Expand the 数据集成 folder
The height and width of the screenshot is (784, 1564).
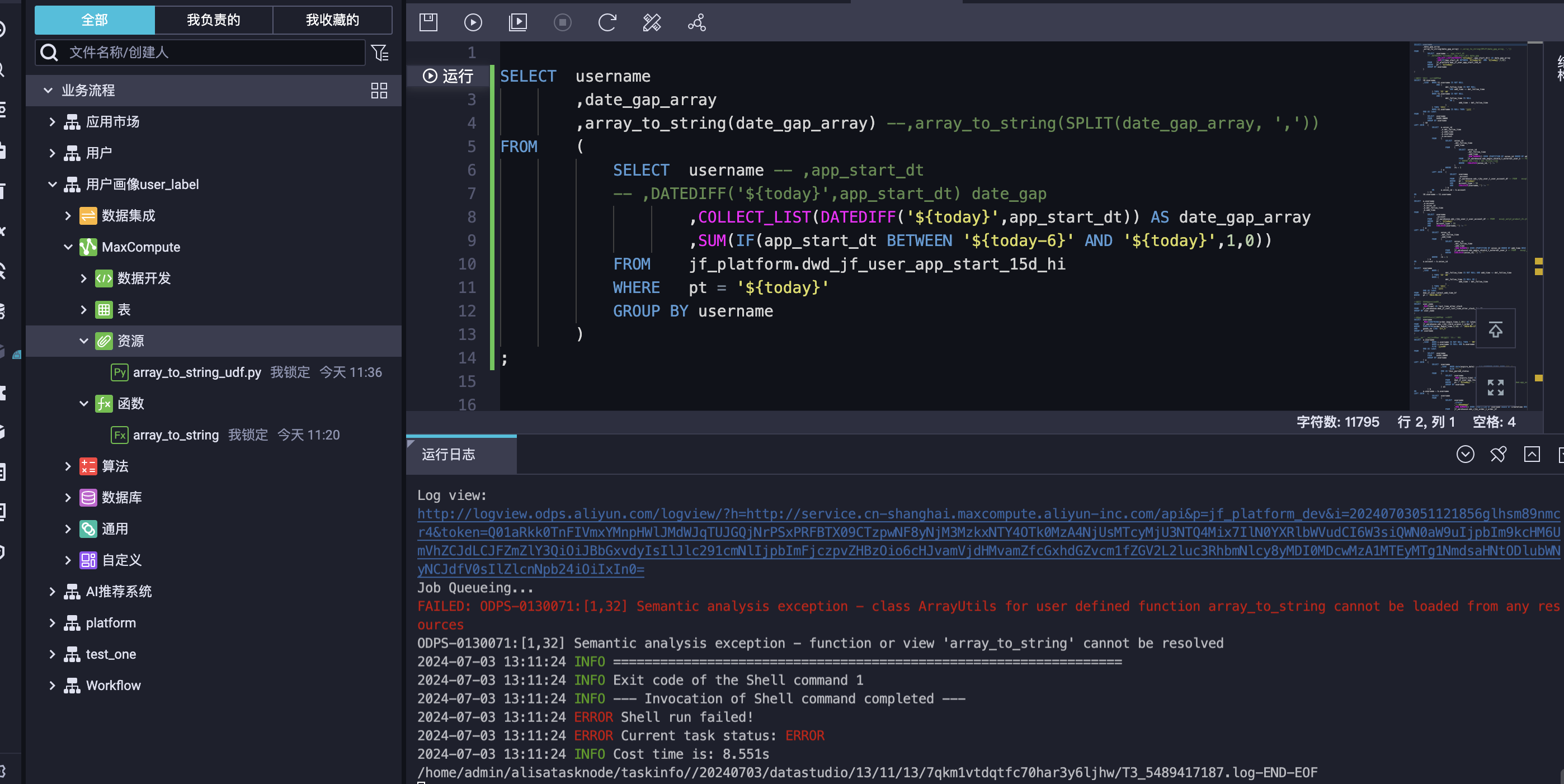click(x=68, y=216)
